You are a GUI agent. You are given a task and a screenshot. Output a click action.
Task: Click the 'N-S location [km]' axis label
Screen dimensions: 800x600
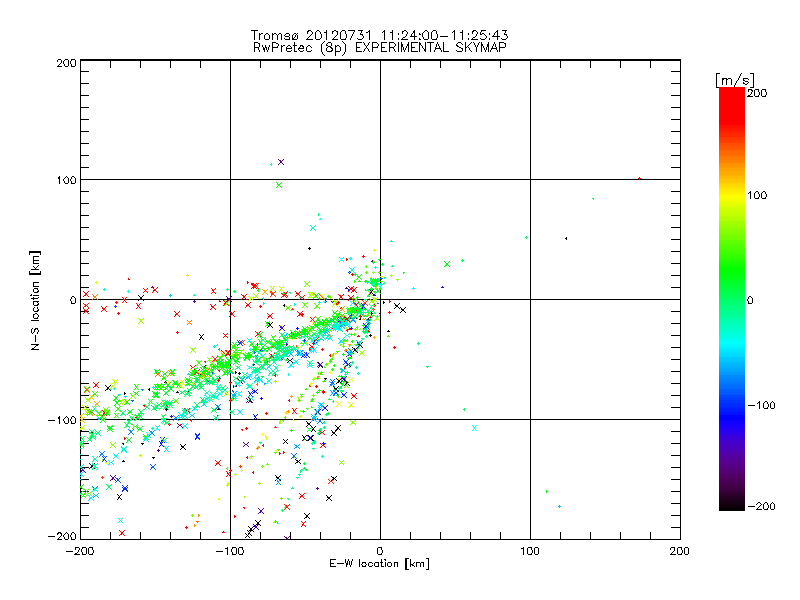(35, 301)
